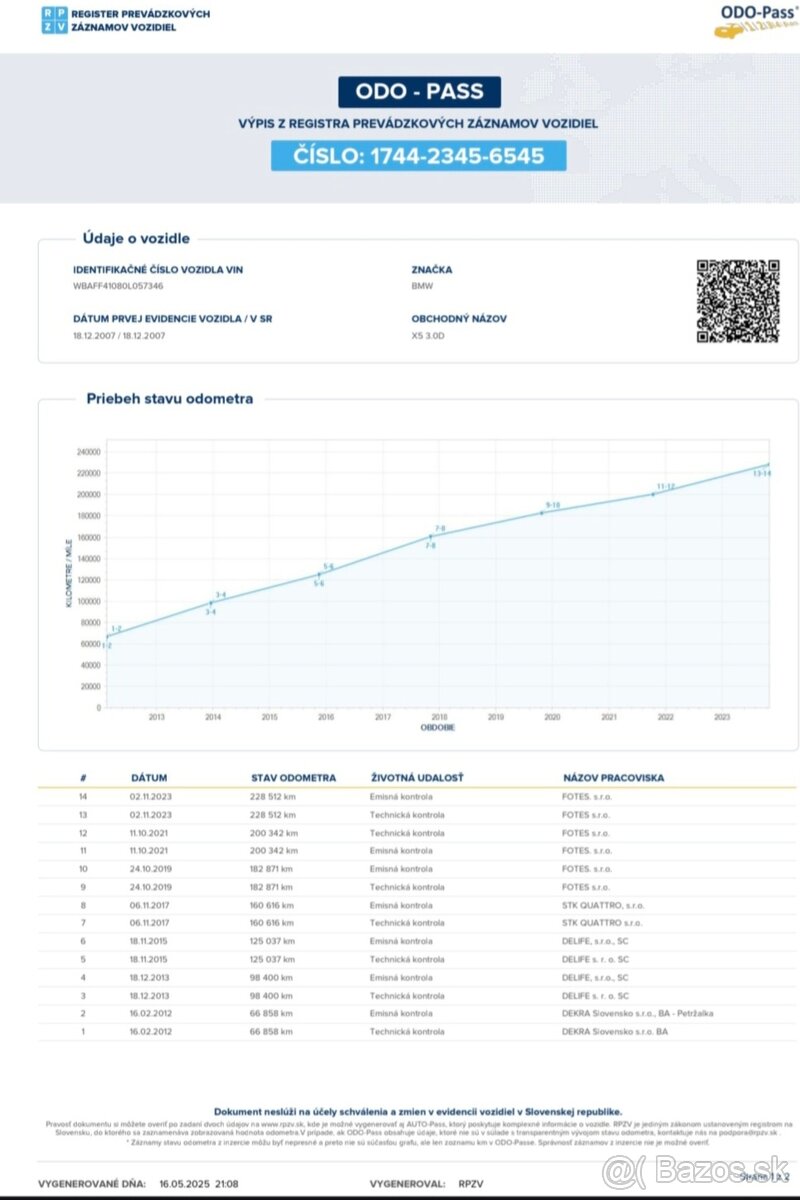Click graph data point labeled 1-2

[108, 636]
